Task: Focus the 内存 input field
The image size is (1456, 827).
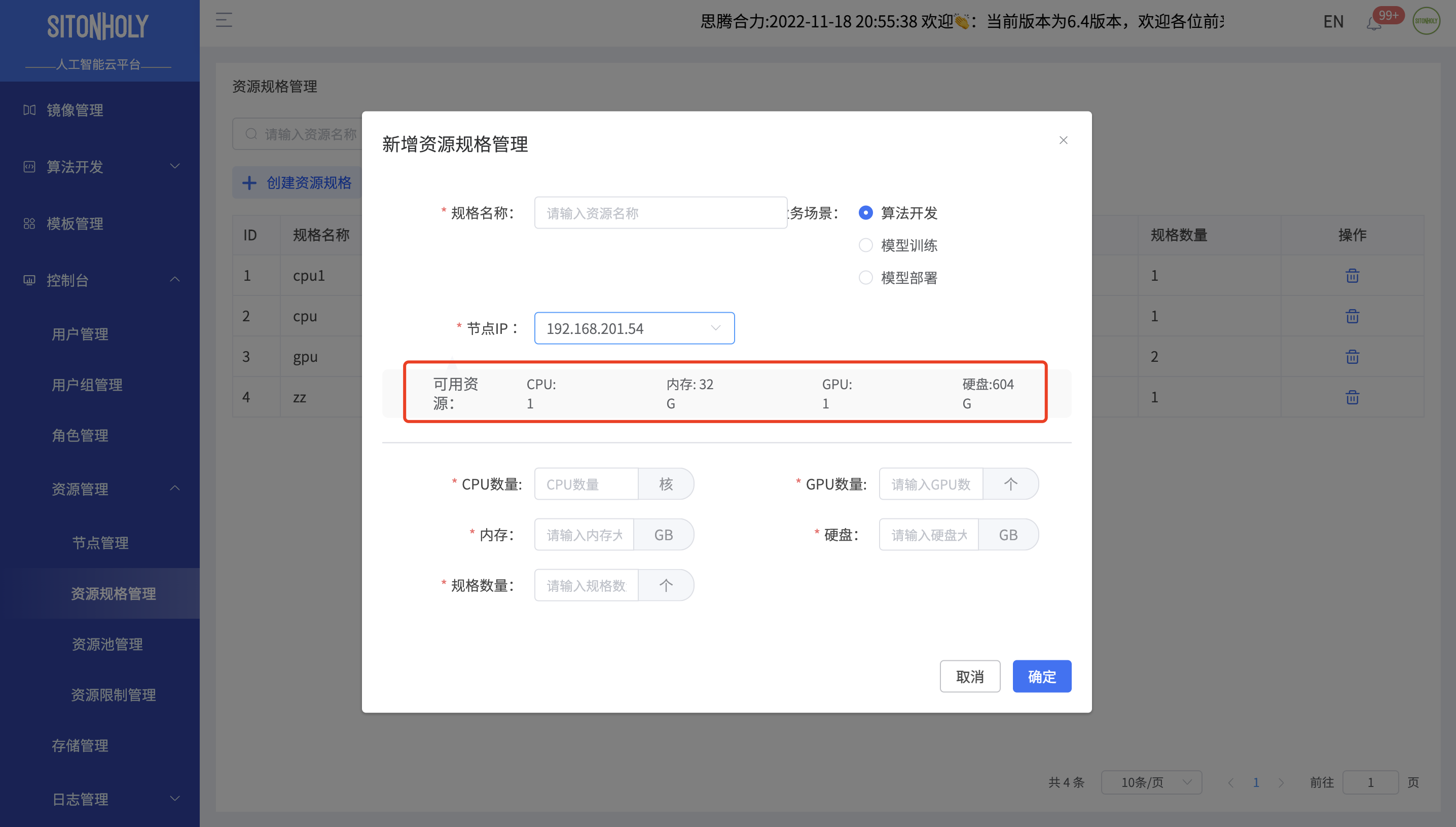Action: pos(584,535)
